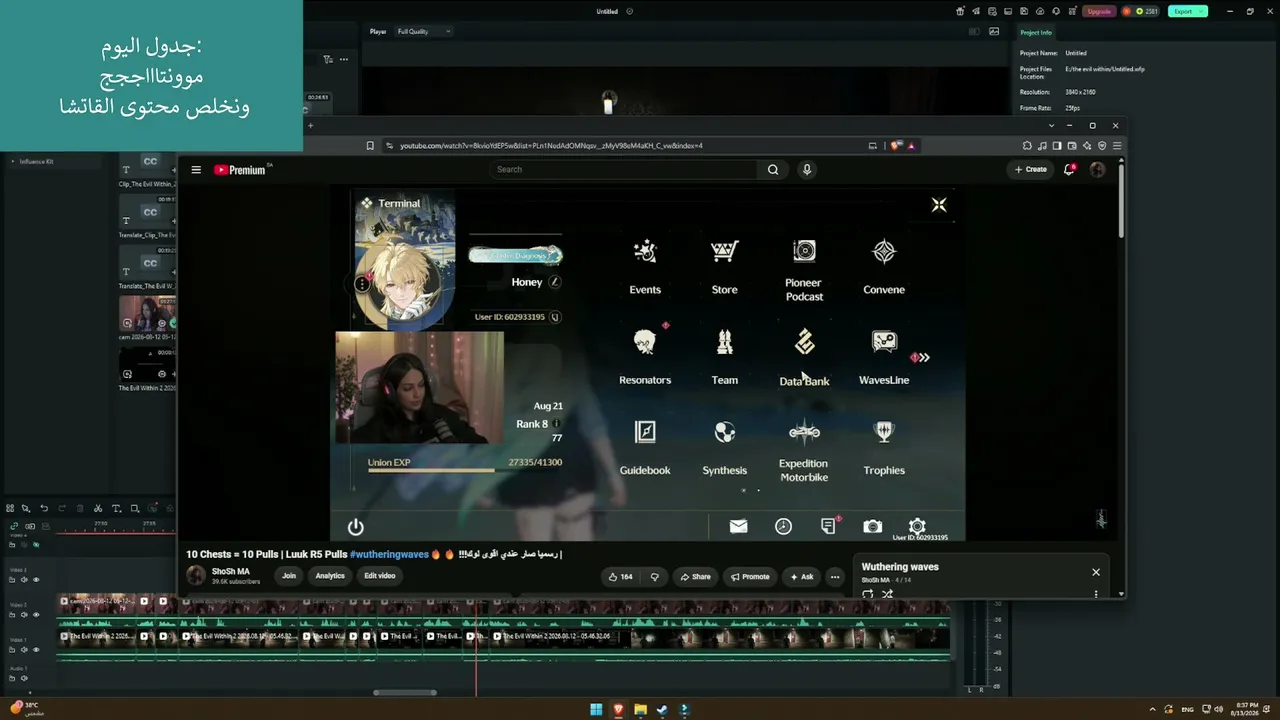Click the Windows Start button
1280x720 pixels.
596,710
